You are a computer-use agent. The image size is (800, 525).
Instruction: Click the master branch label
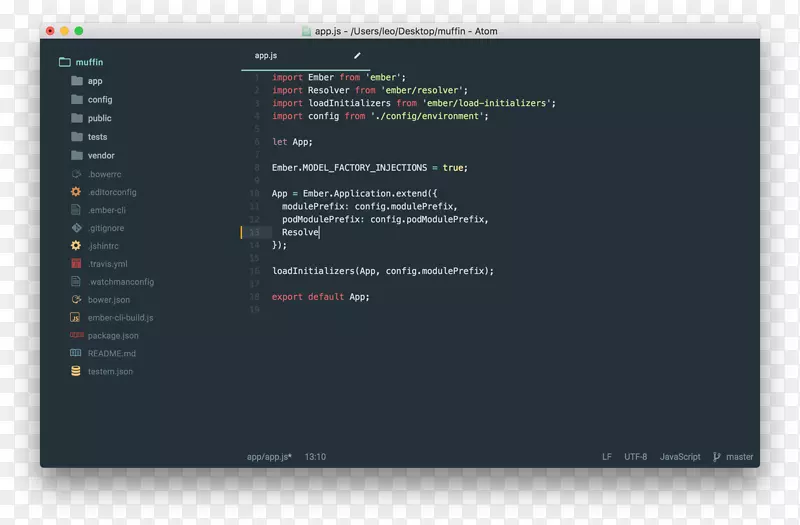740,457
